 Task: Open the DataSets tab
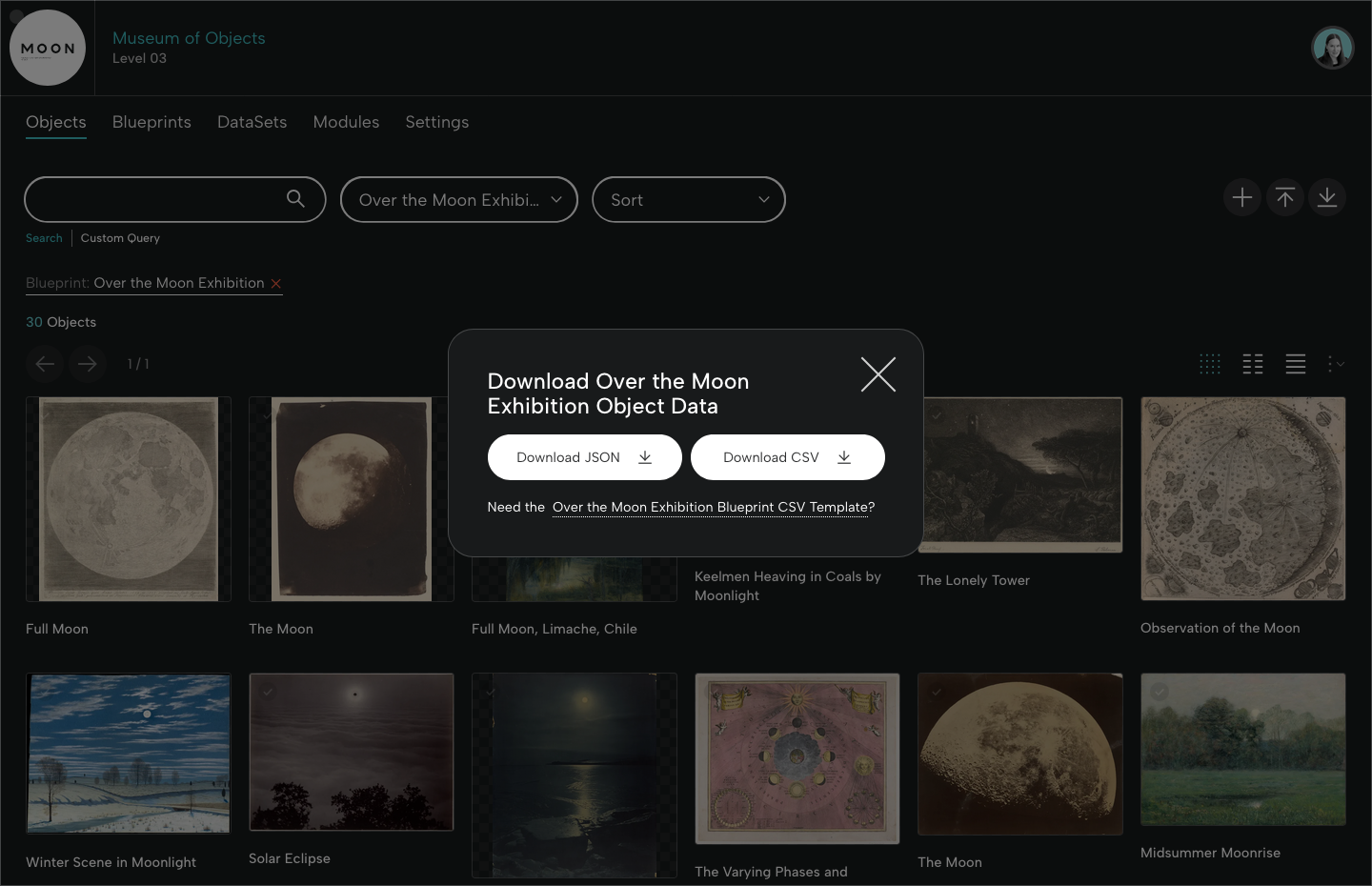pos(252,122)
